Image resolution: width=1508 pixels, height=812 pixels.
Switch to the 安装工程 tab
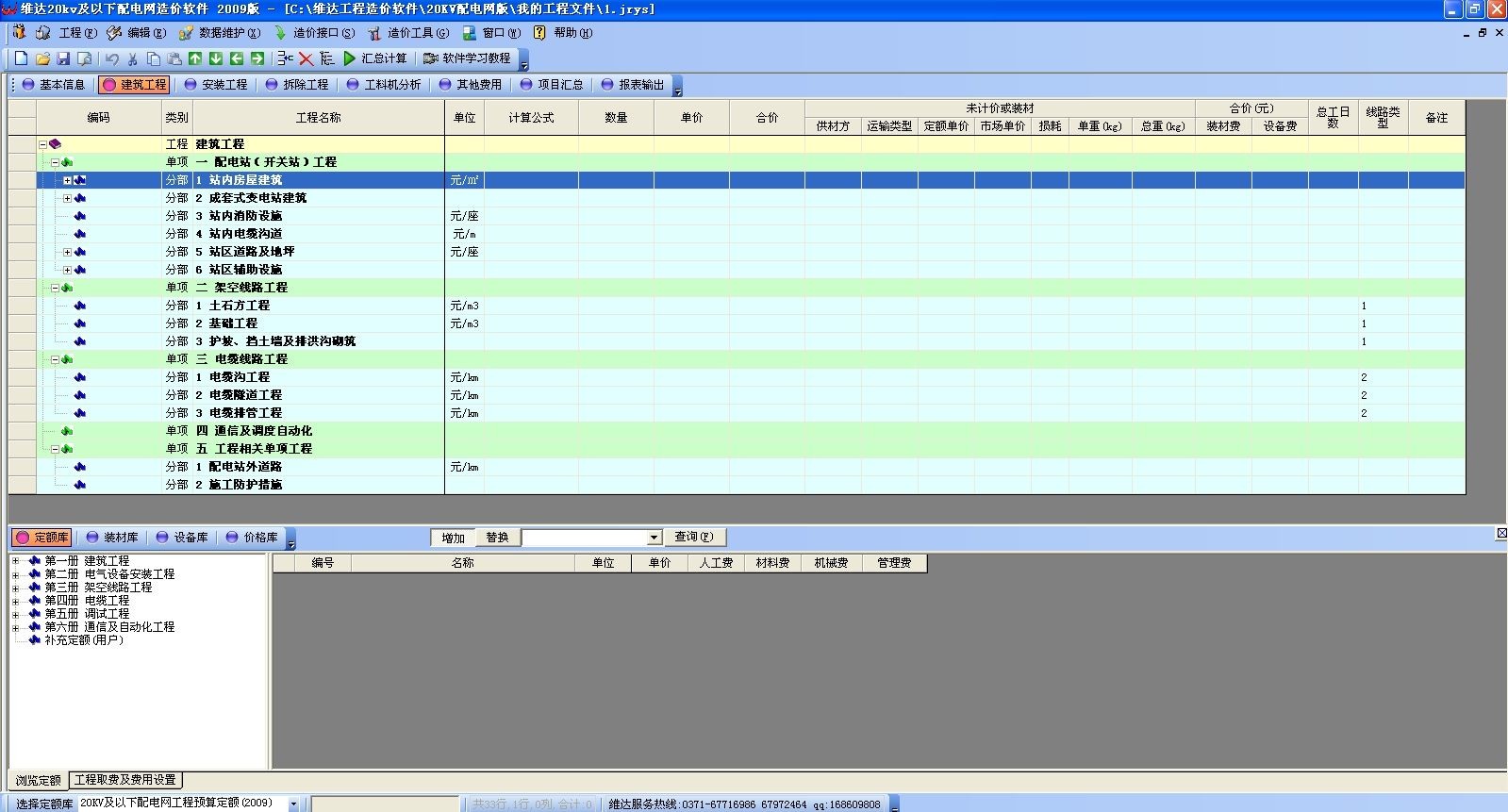point(216,85)
